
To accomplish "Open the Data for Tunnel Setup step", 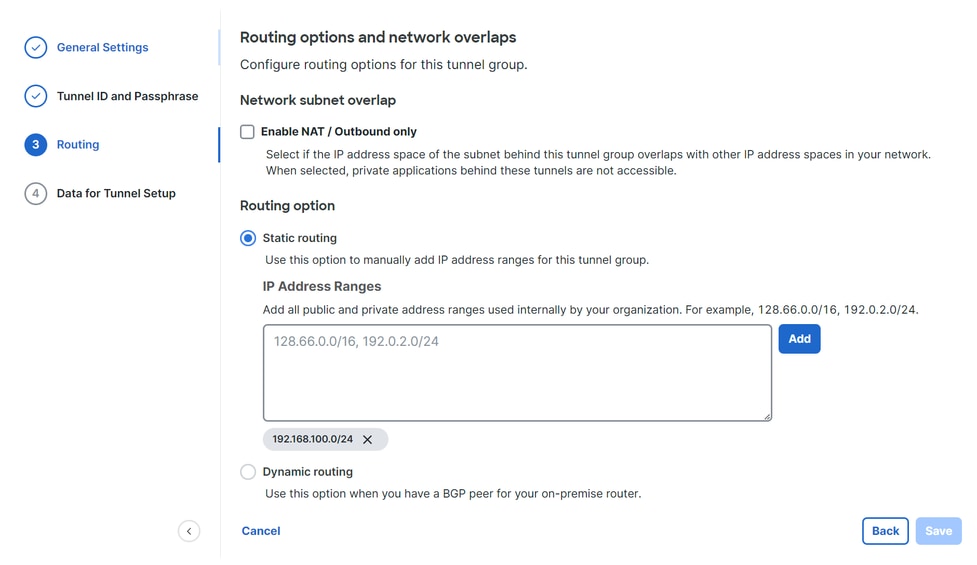I will (x=116, y=193).
